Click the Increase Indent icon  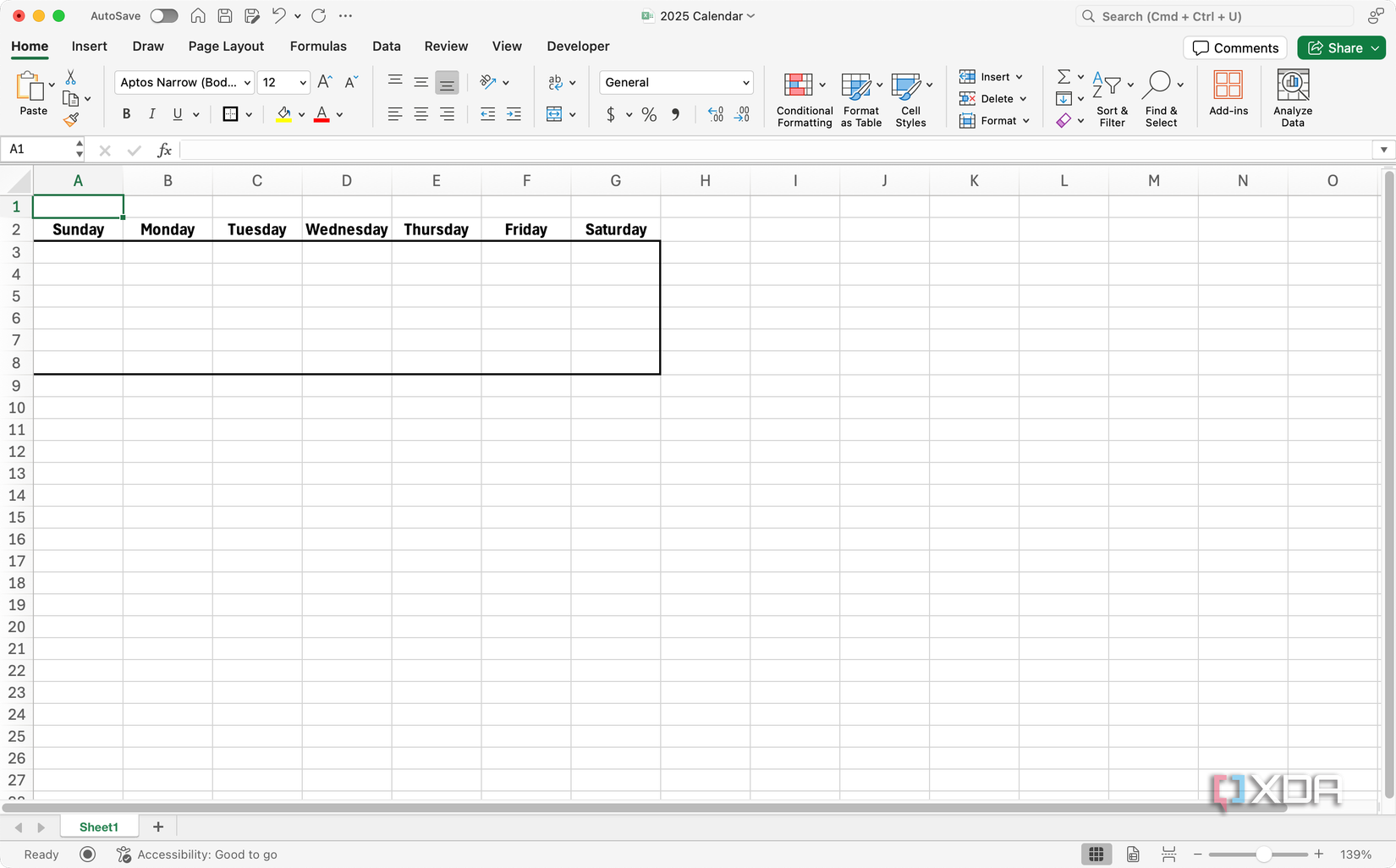tap(514, 114)
